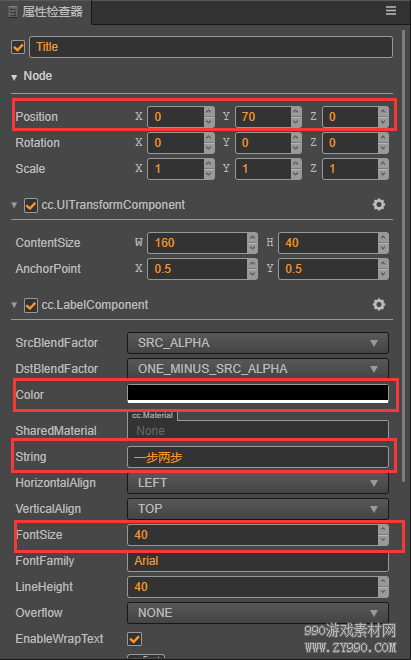Open cc.UITransformComponent gear settings
Viewport: 411px width, 660px height.
pyautogui.click(x=379, y=205)
